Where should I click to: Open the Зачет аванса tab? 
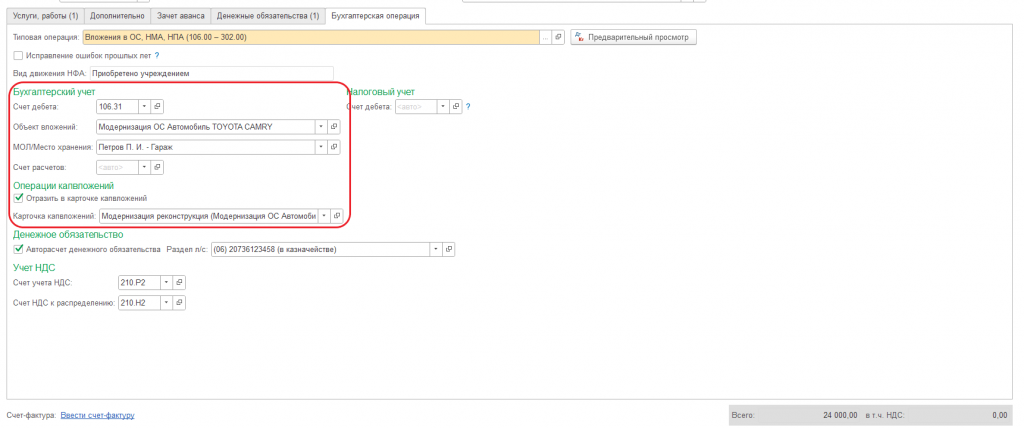coord(180,16)
